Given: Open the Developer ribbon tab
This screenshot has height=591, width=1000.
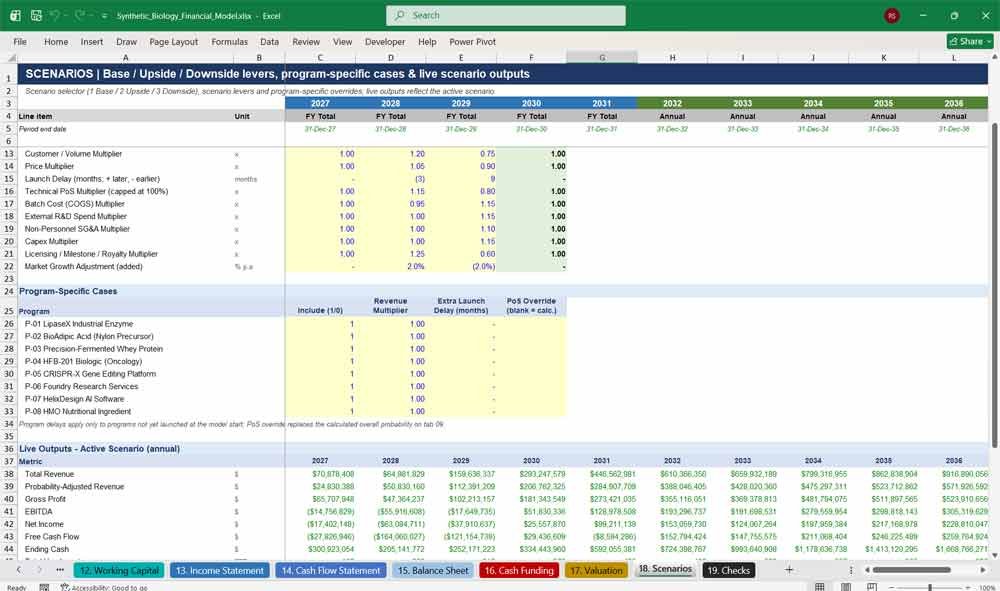Looking at the screenshot, I should (385, 41).
